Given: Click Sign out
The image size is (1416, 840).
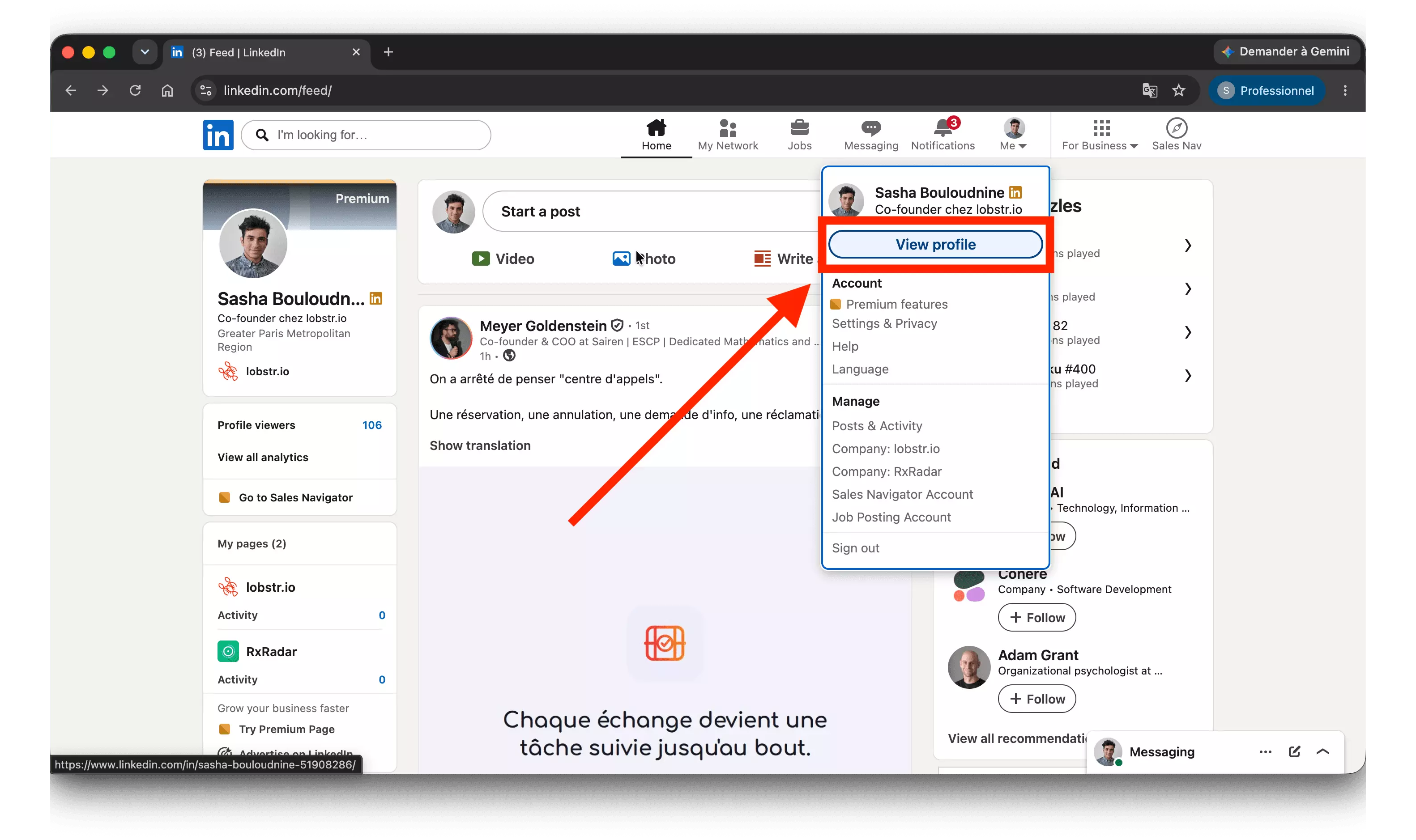Looking at the screenshot, I should pyautogui.click(x=856, y=548).
